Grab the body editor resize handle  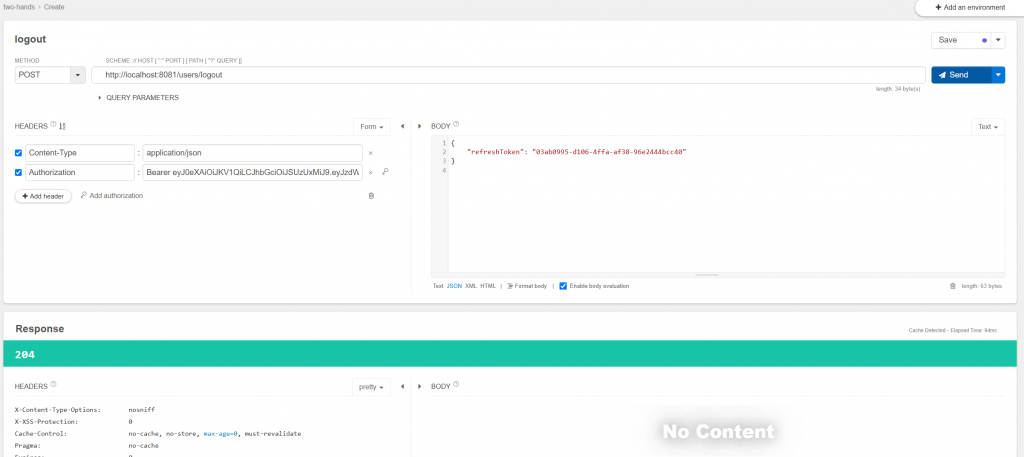[x=707, y=275]
